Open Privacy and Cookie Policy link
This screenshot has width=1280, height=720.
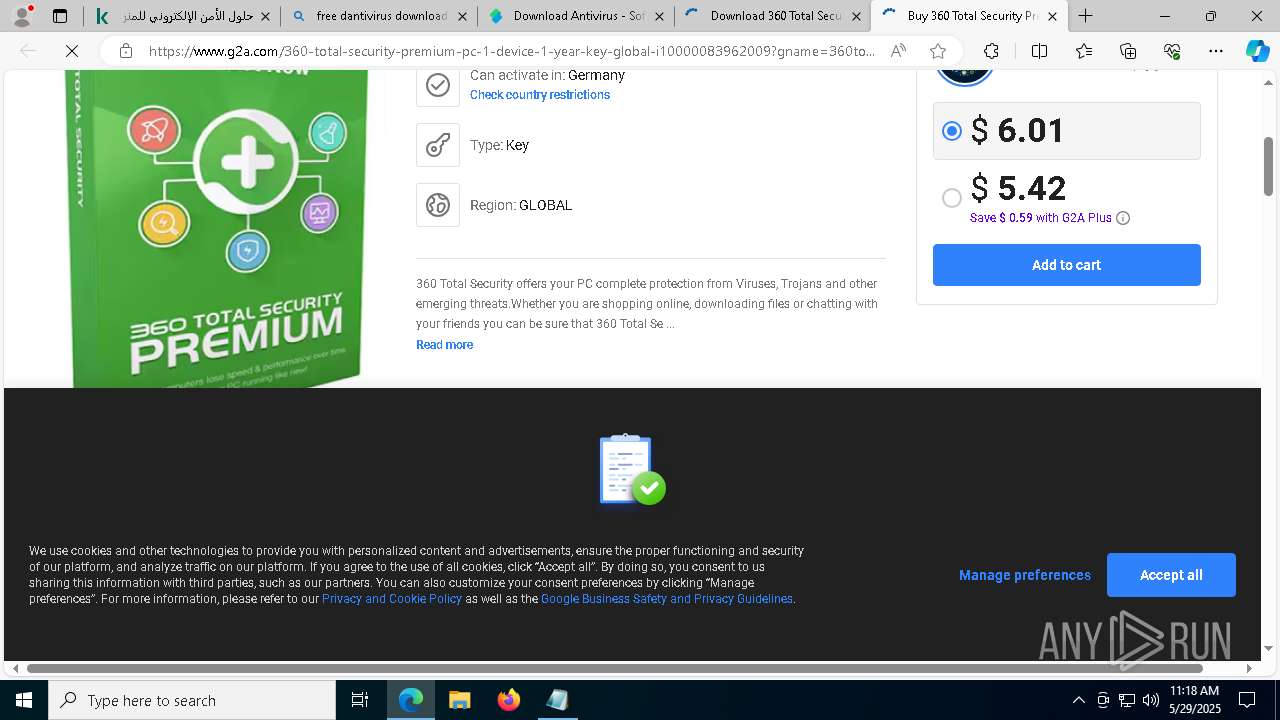(x=392, y=599)
